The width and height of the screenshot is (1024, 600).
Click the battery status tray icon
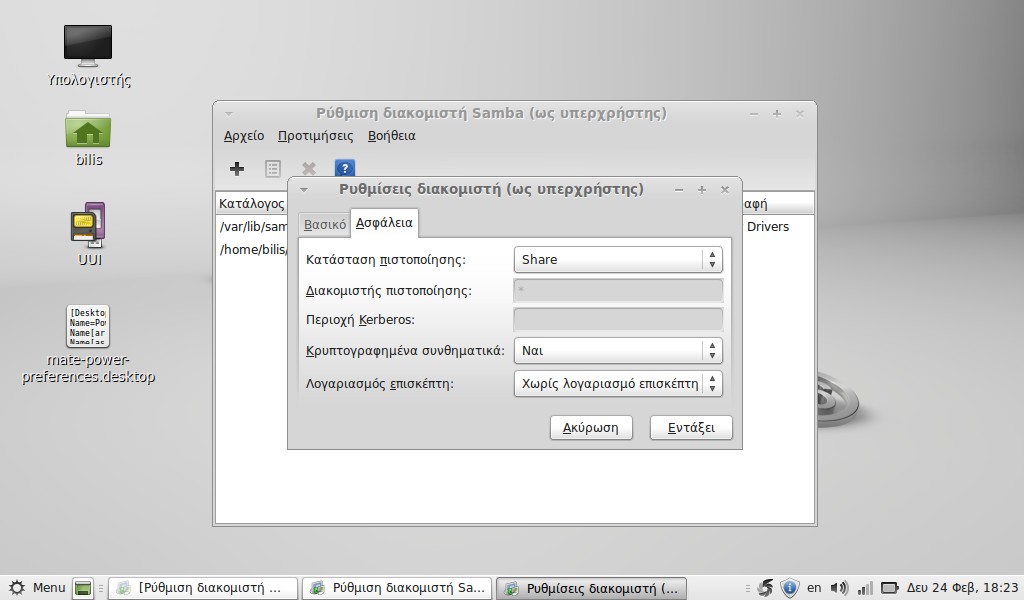click(889, 588)
